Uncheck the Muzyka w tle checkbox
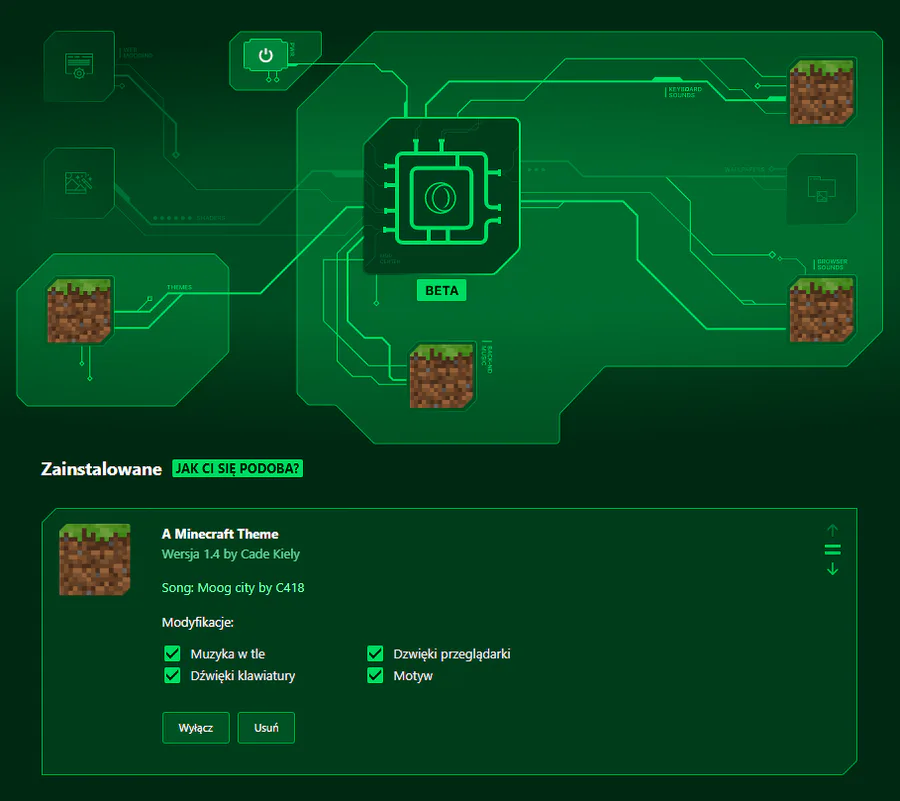 [x=172, y=654]
